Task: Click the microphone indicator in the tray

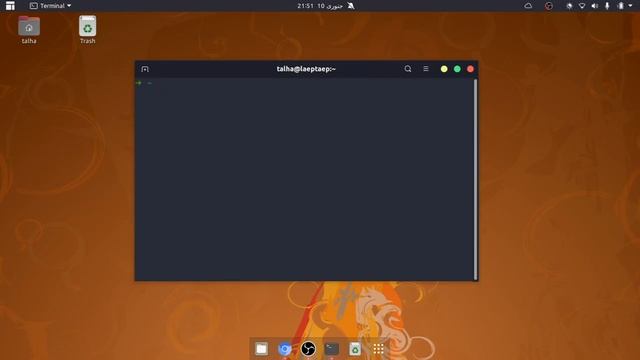Action: [607, 6]
